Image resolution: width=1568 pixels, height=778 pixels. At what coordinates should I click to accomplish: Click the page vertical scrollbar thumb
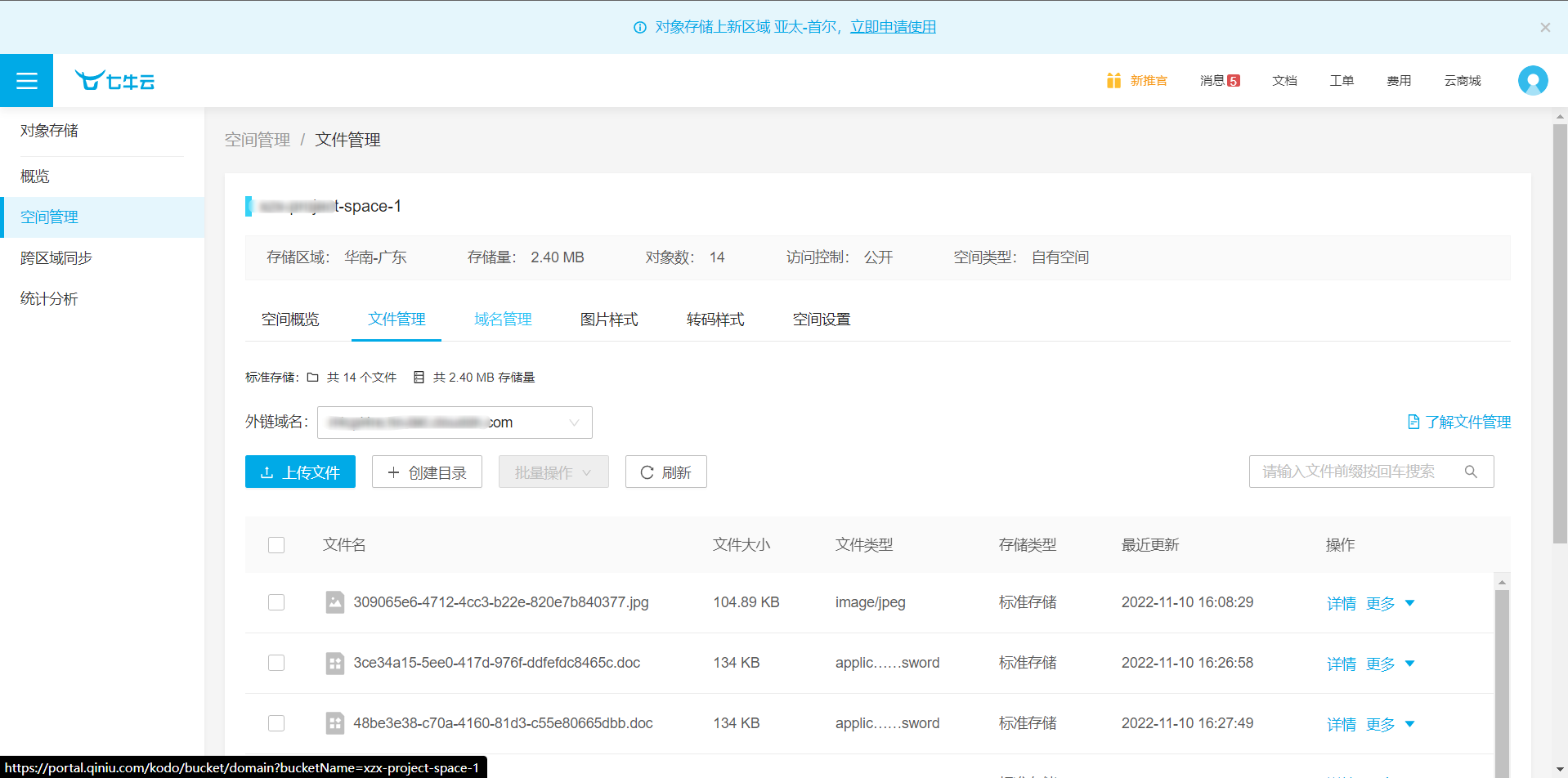coord(1560,333)
